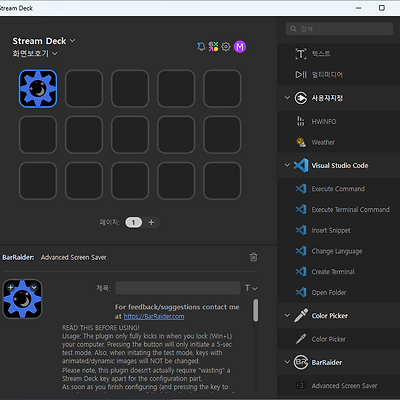Open the purple M account avatar
Viewport: 400px width, 400px height.
point(240,47)
